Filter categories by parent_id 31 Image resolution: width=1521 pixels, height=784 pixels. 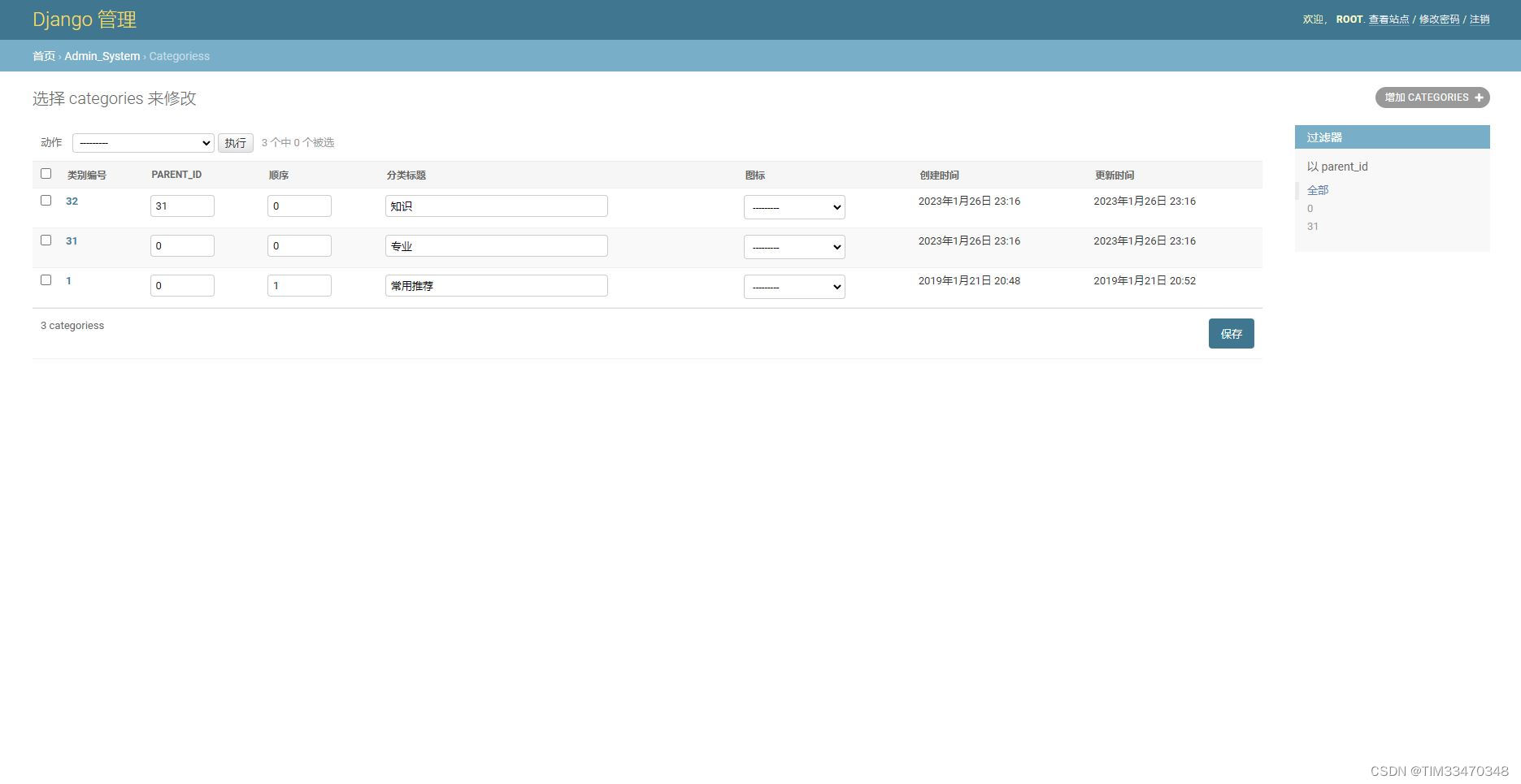[1313, 226]
